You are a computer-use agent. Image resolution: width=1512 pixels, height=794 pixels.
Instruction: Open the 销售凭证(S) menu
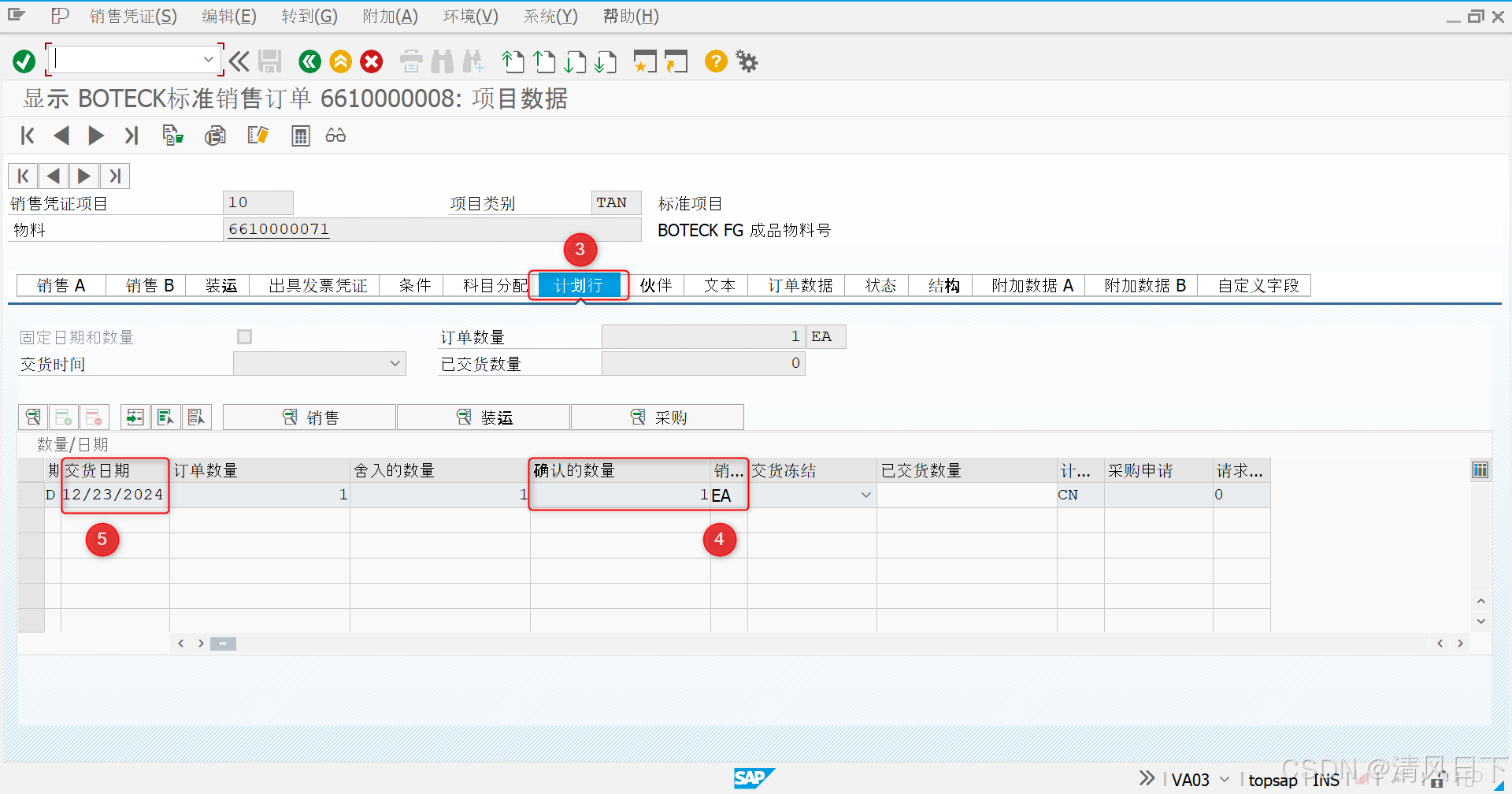[133, 16]
